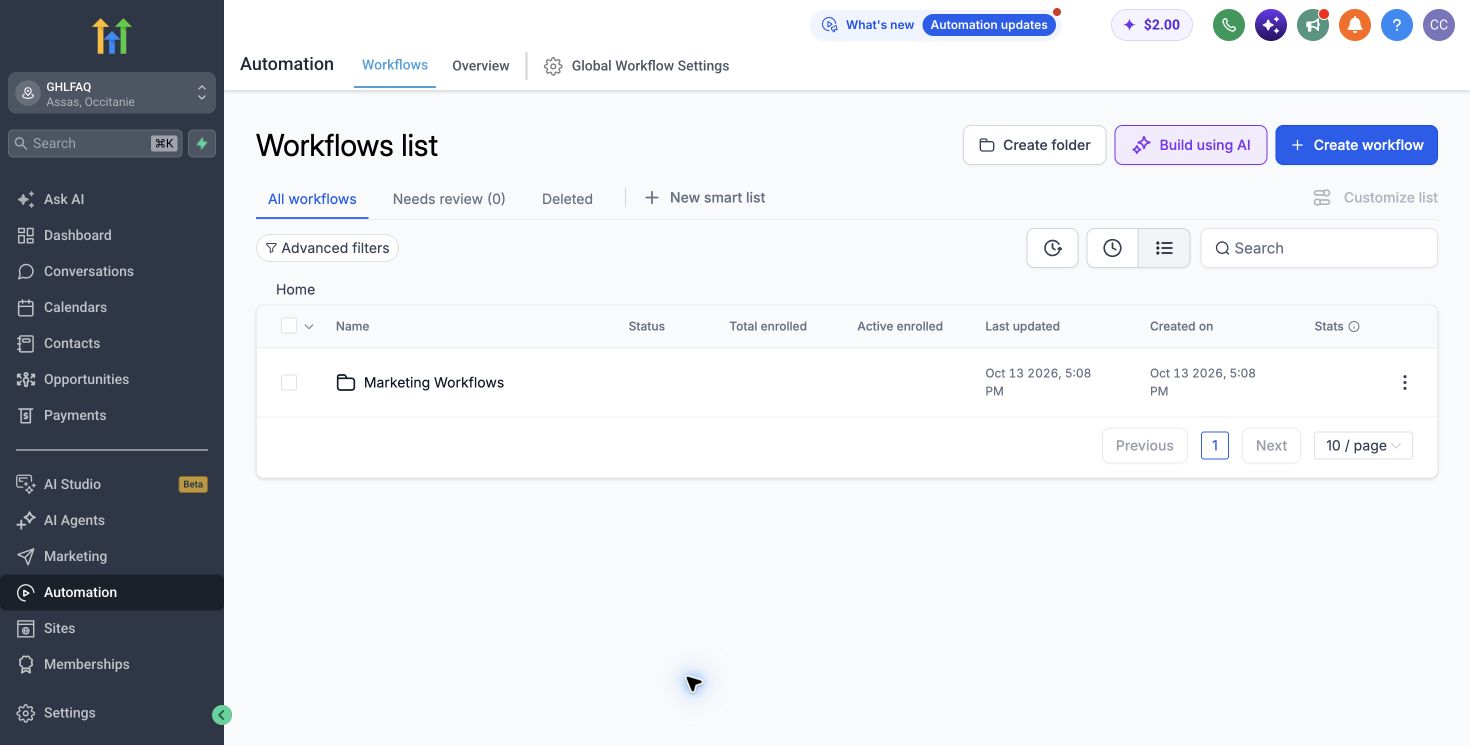
Task: Click the Create workflow button
Action: coord(1357,145)
